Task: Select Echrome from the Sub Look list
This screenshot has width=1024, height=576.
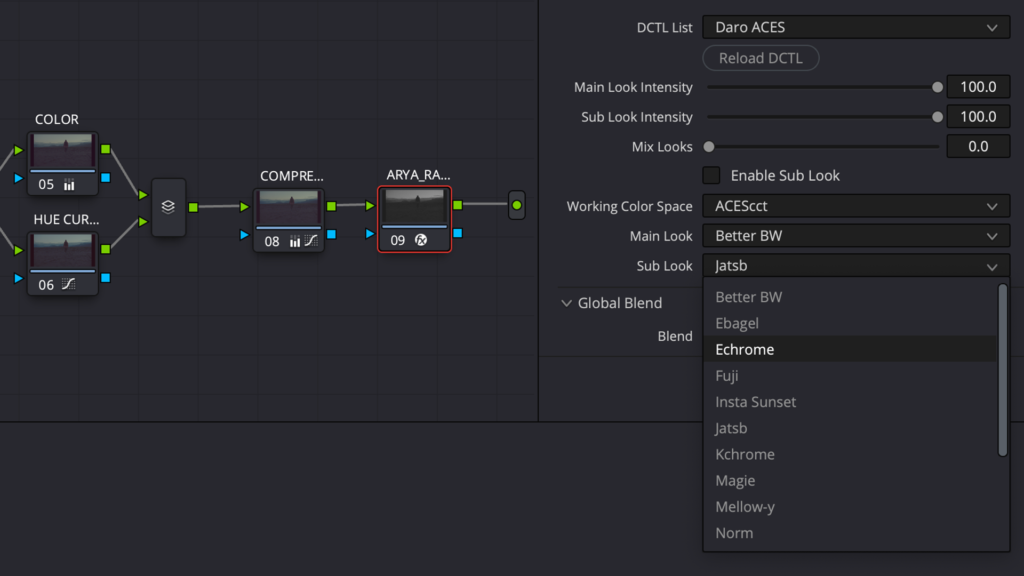Action: coord(745,350)
